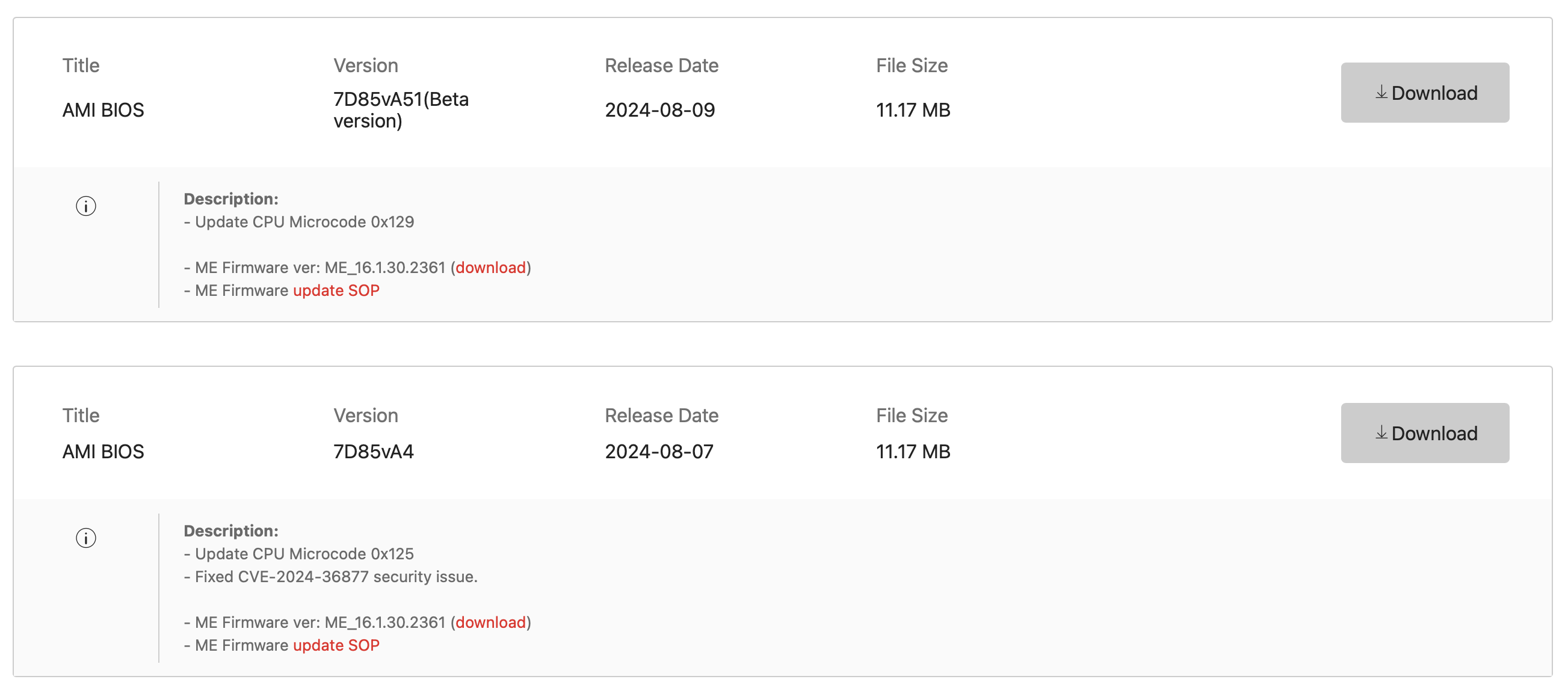
Task: Open update SOP link in 7D85vA4 description
Action: [x=336, y=645]
